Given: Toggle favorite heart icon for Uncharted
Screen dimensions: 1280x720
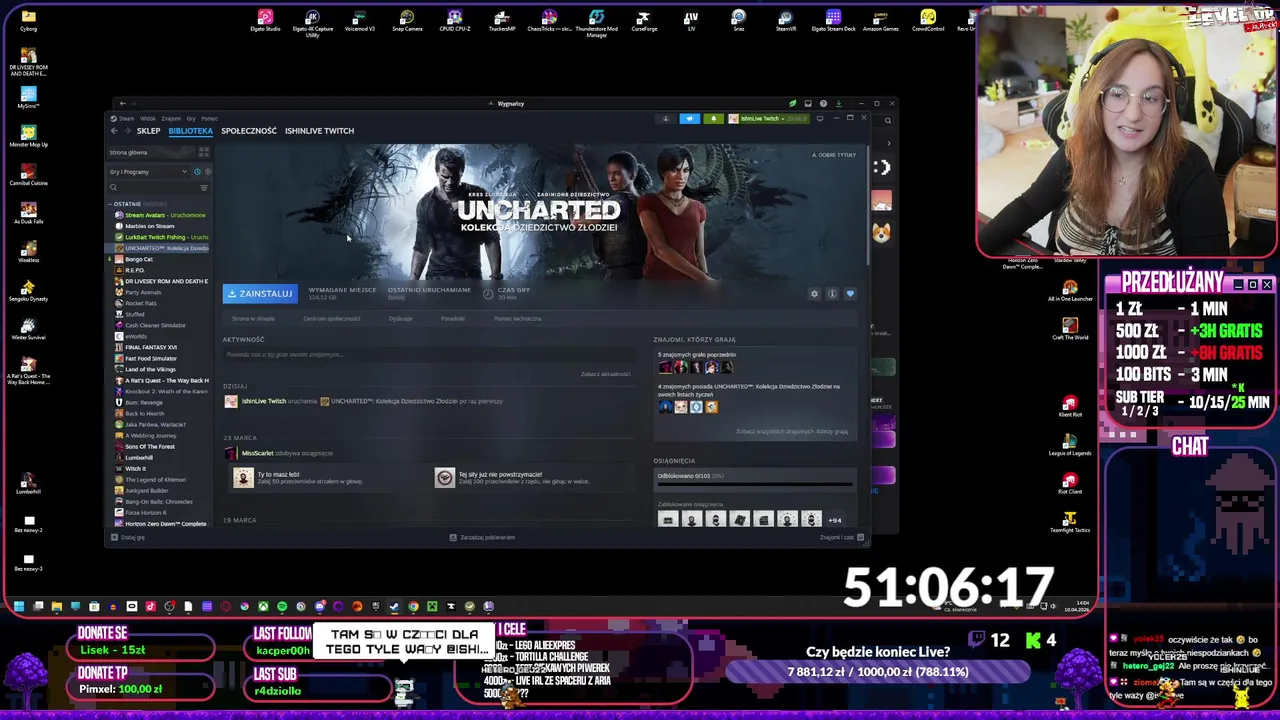Looking at the screenshot, I should click(850, 294).
